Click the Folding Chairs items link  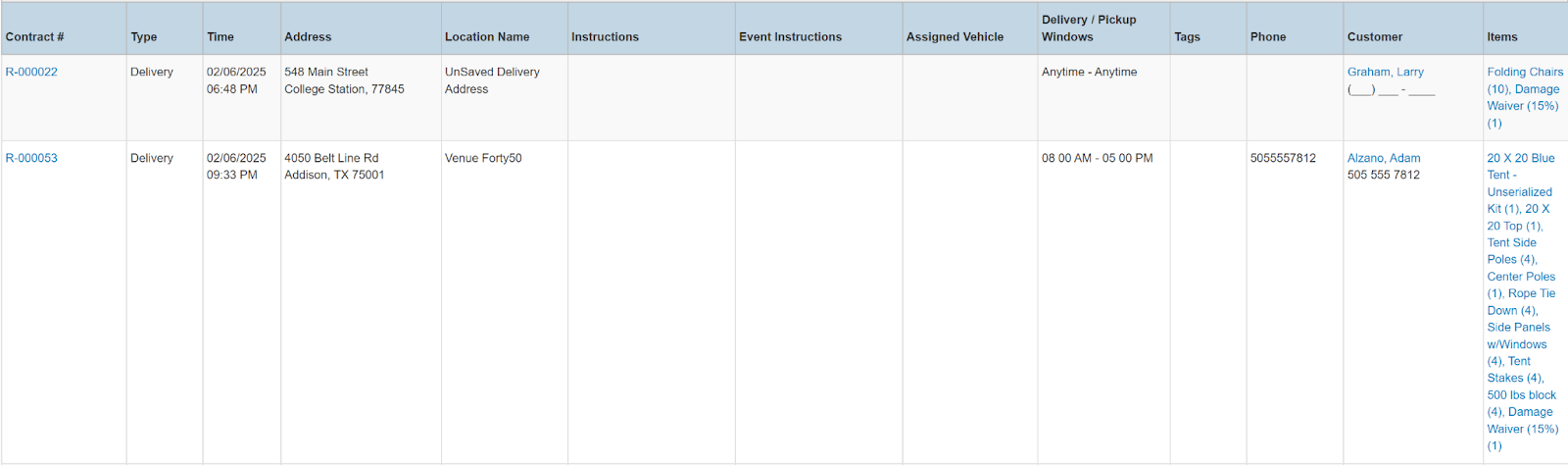coord(1524,72)
